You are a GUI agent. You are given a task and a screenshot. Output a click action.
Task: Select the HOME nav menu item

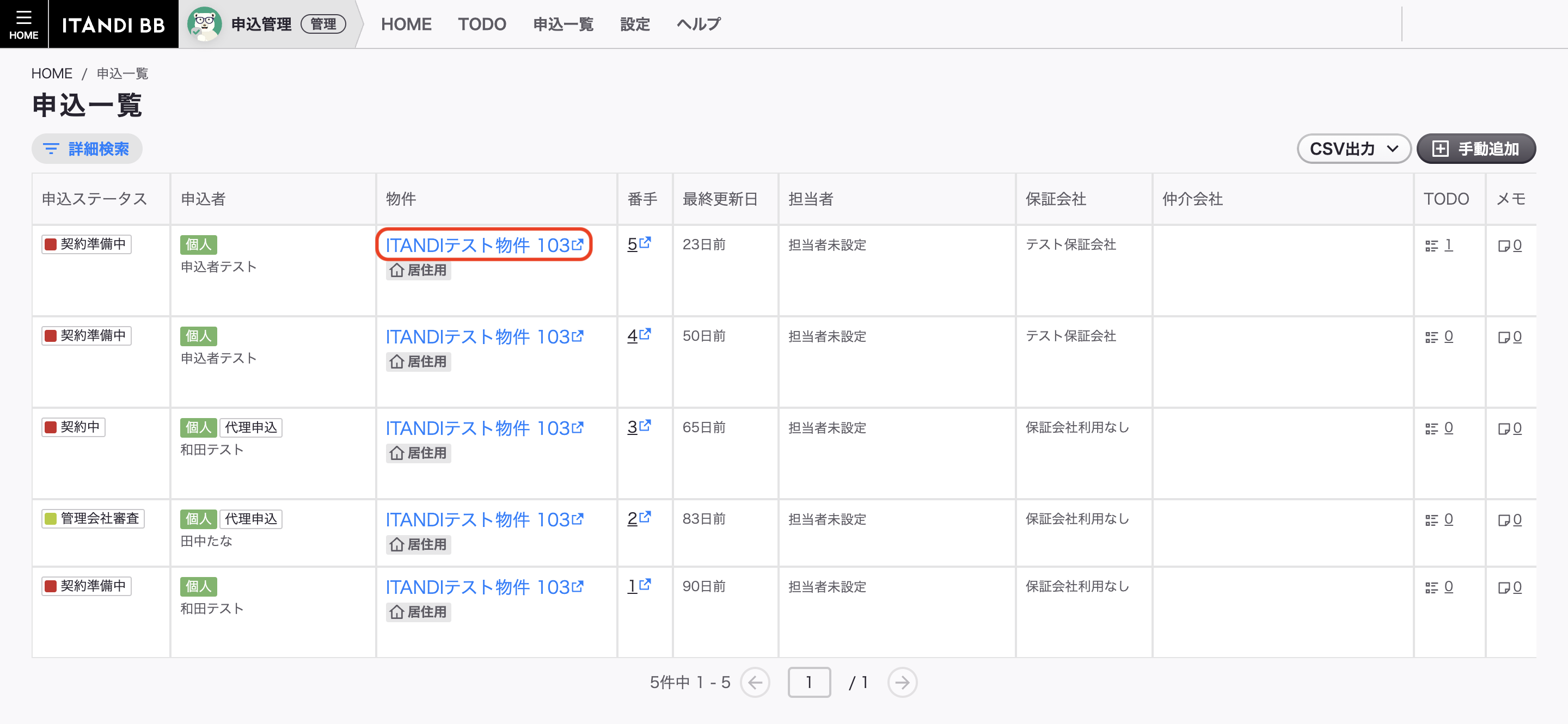point(406,24)
